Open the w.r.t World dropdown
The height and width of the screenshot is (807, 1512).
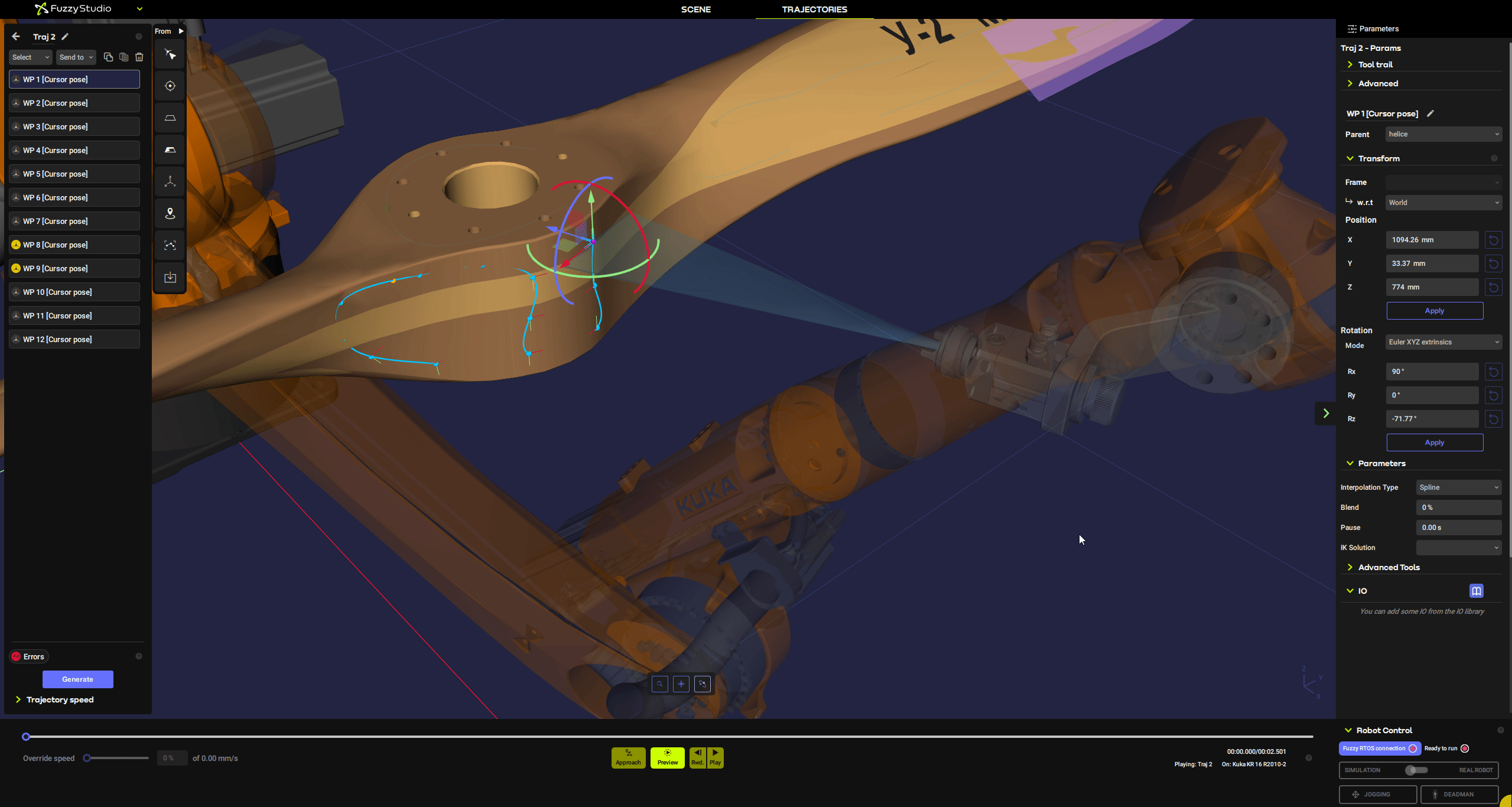click(1443, 203)
